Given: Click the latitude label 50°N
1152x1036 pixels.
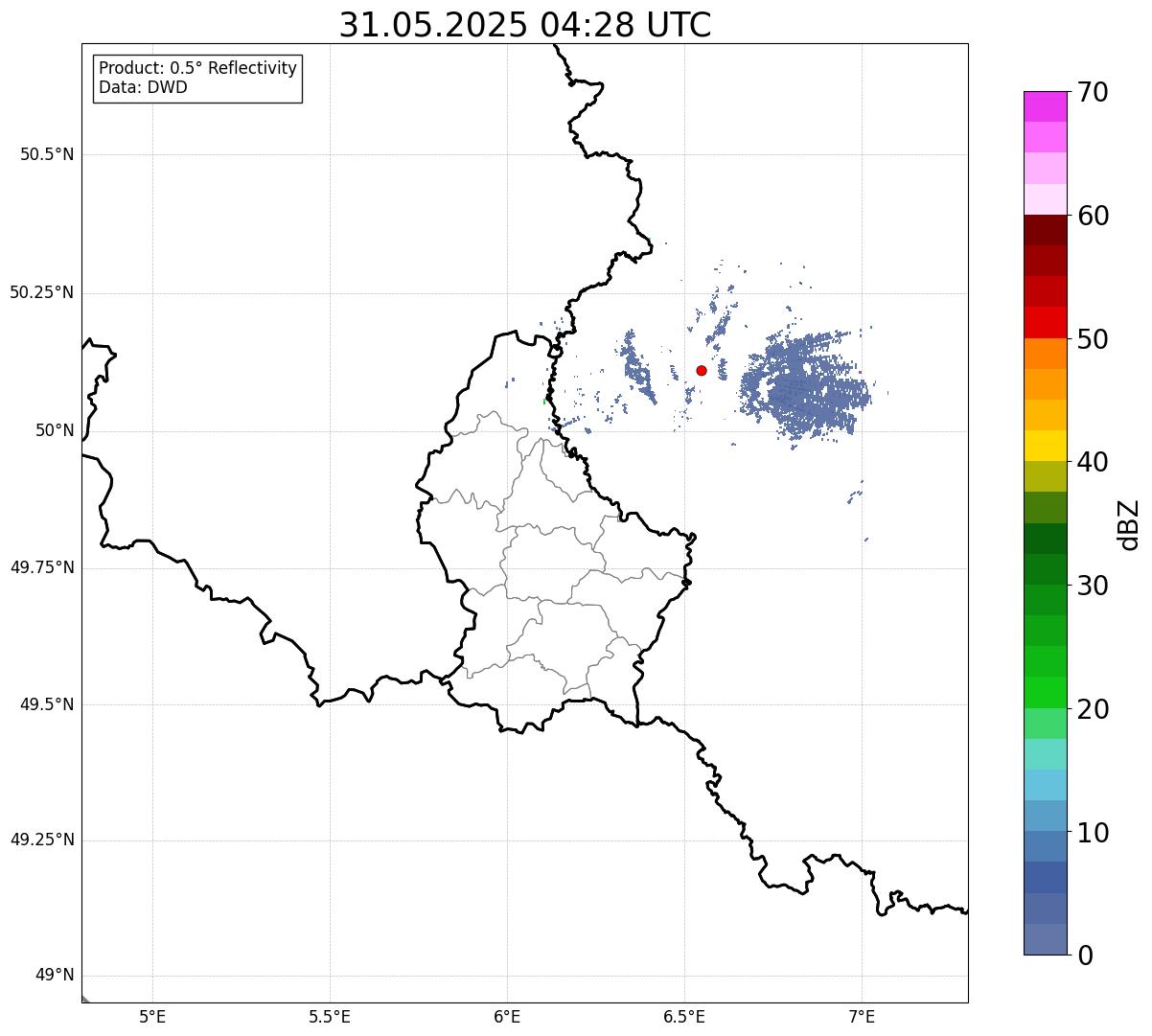Looking at the screenshot, I should 55,431.
